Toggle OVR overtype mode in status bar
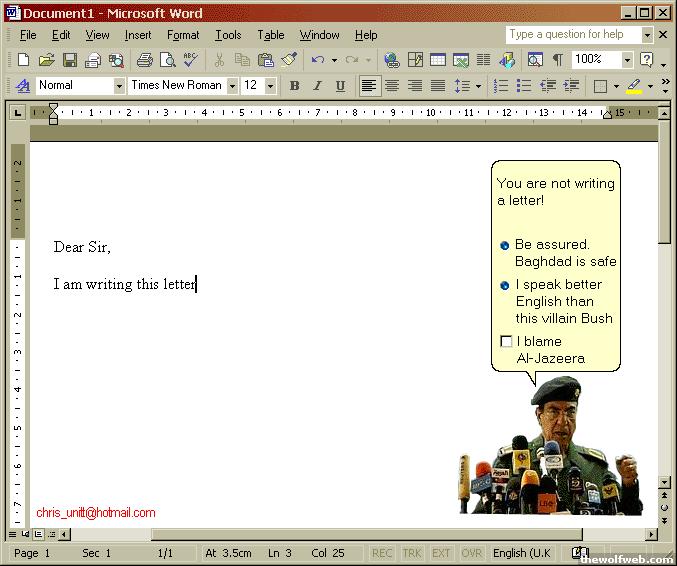The image size is (677, 566). (471, 553)
